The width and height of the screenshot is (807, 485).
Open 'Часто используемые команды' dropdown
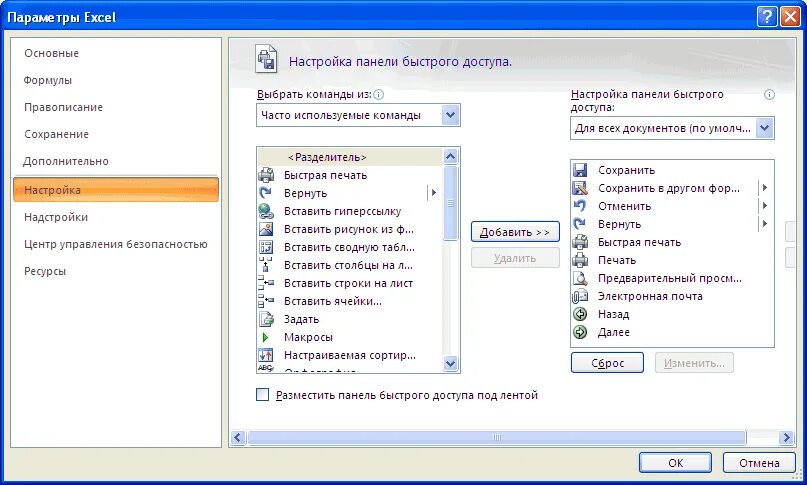tap(450, 115)
